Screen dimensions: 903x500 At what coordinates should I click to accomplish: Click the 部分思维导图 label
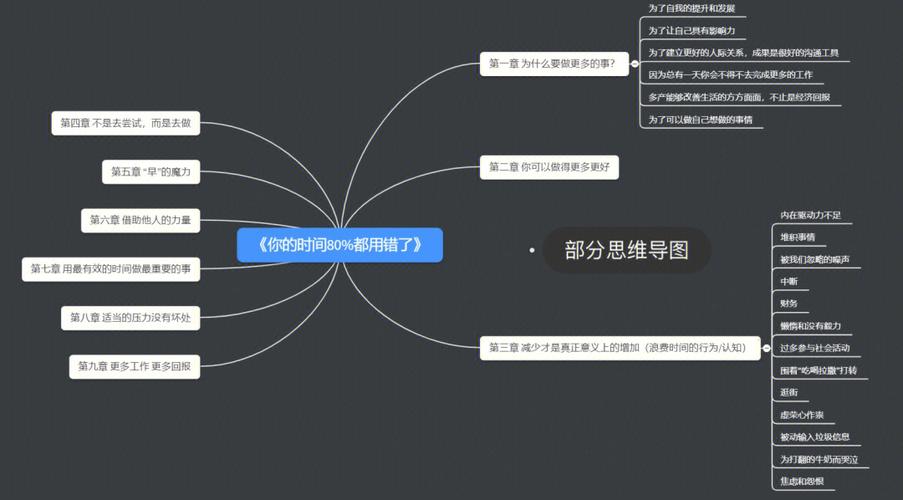tap(627, 250)
